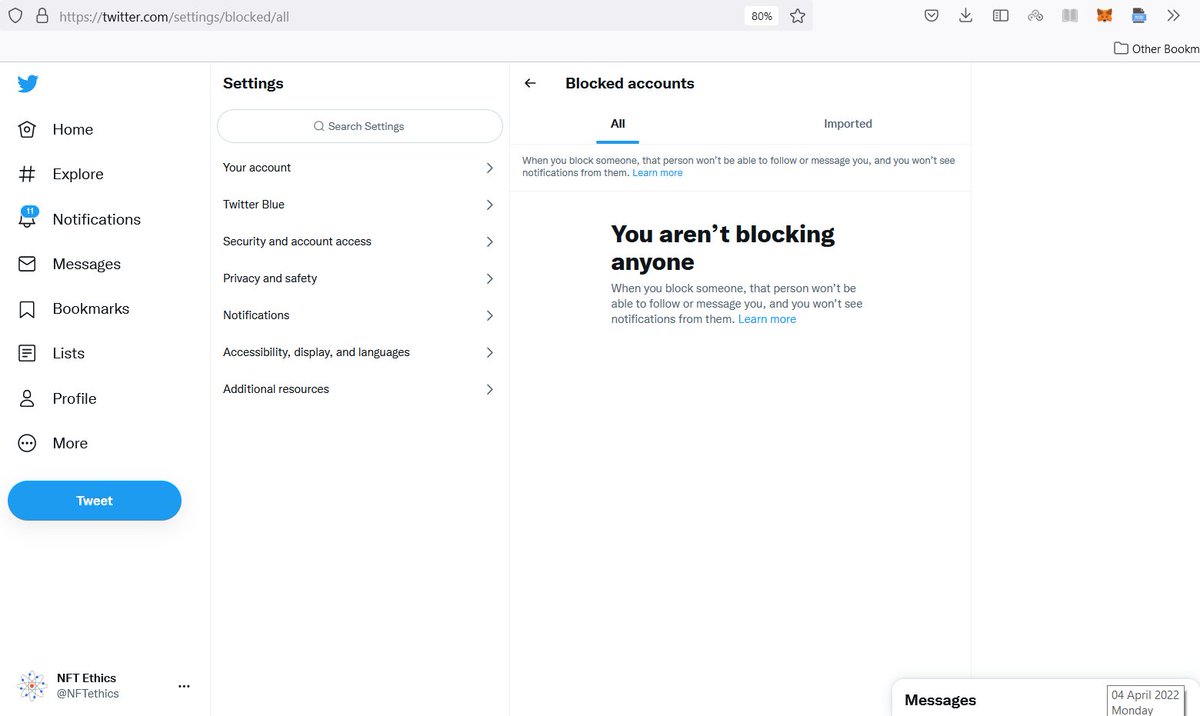Click the Explore label in navigation

(78, 174)
